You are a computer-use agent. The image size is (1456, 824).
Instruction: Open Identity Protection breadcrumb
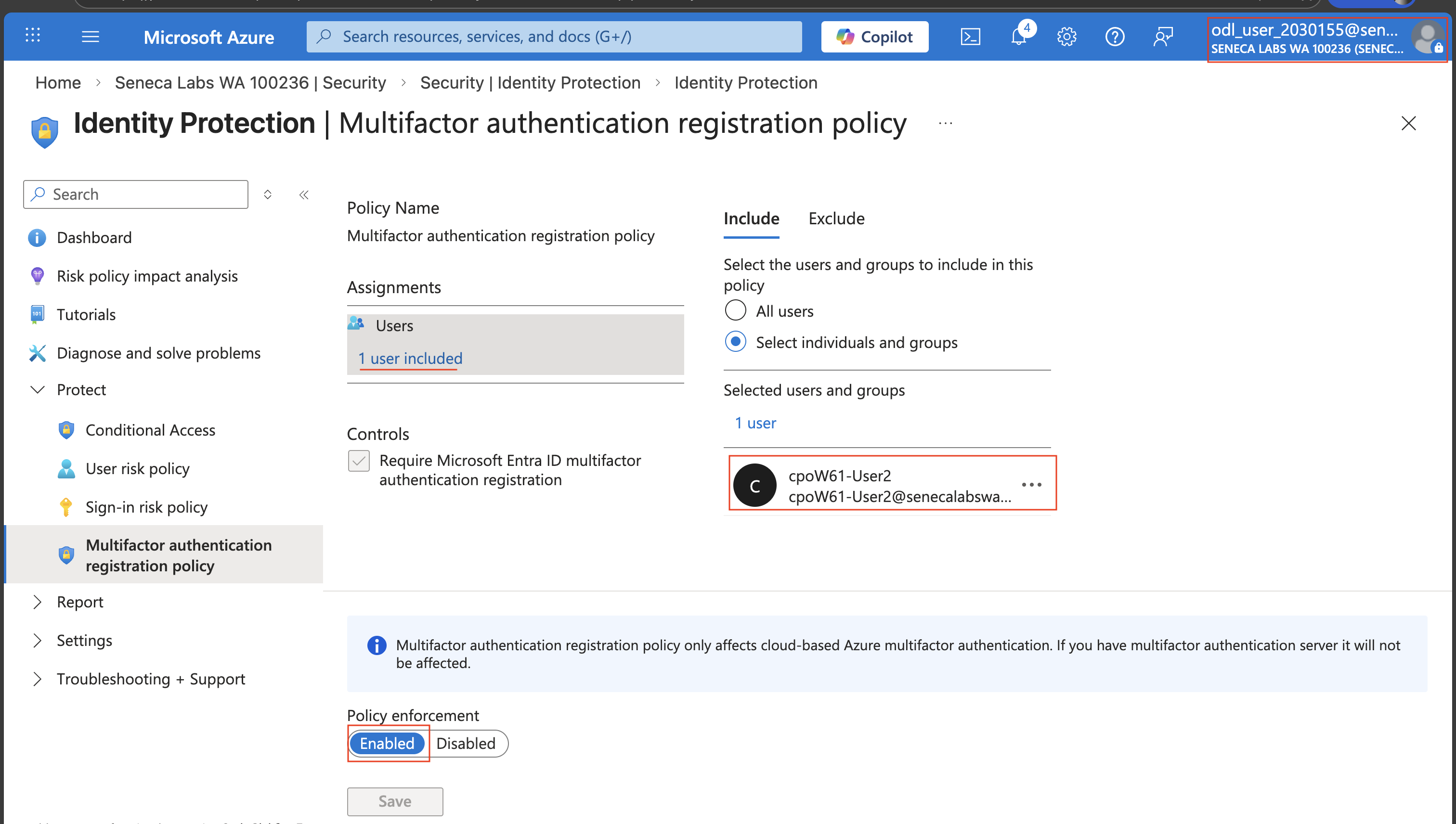pyautogui.click(x=745, y=83)
